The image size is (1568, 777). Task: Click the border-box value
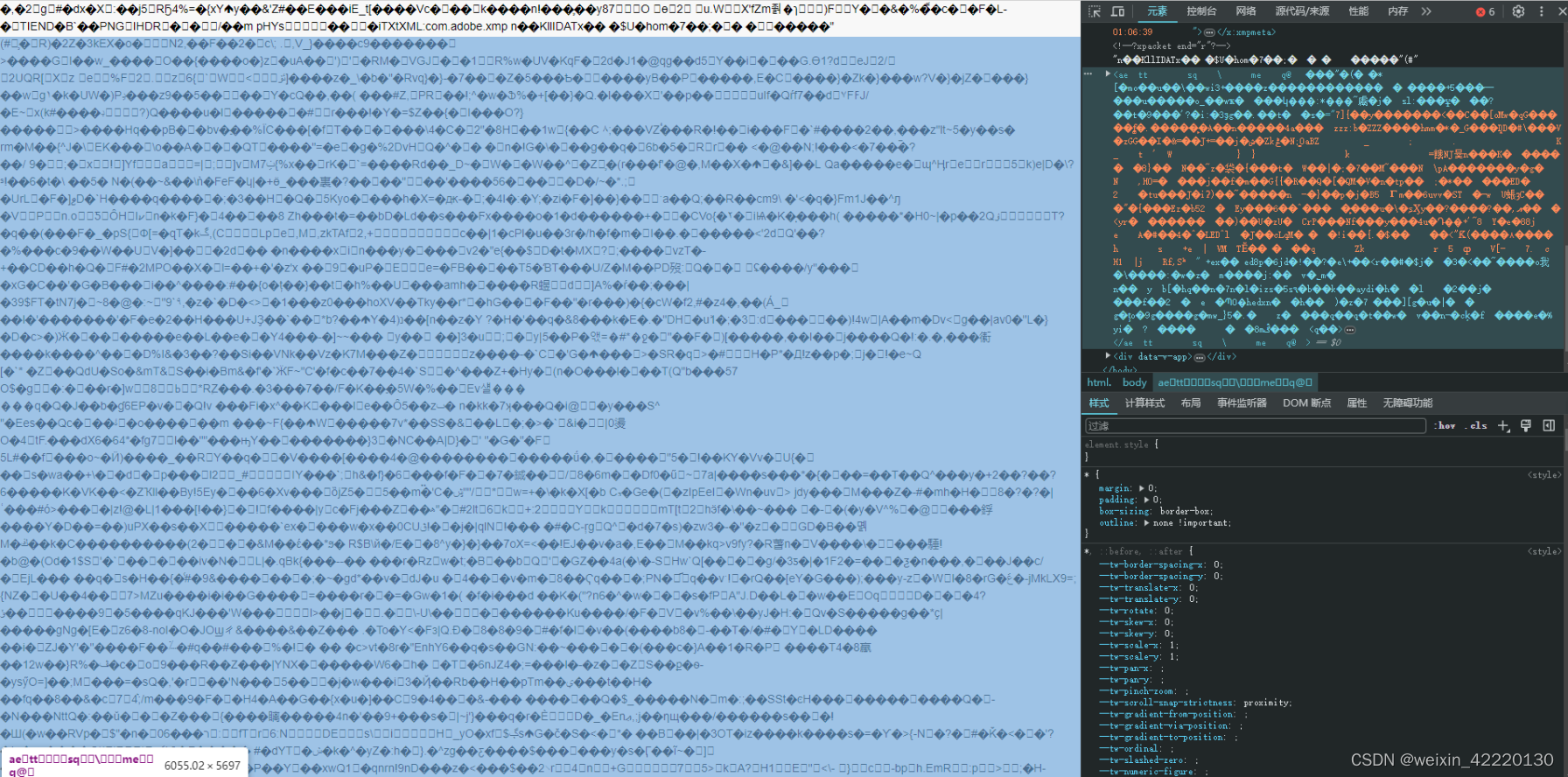(1184, 511)
